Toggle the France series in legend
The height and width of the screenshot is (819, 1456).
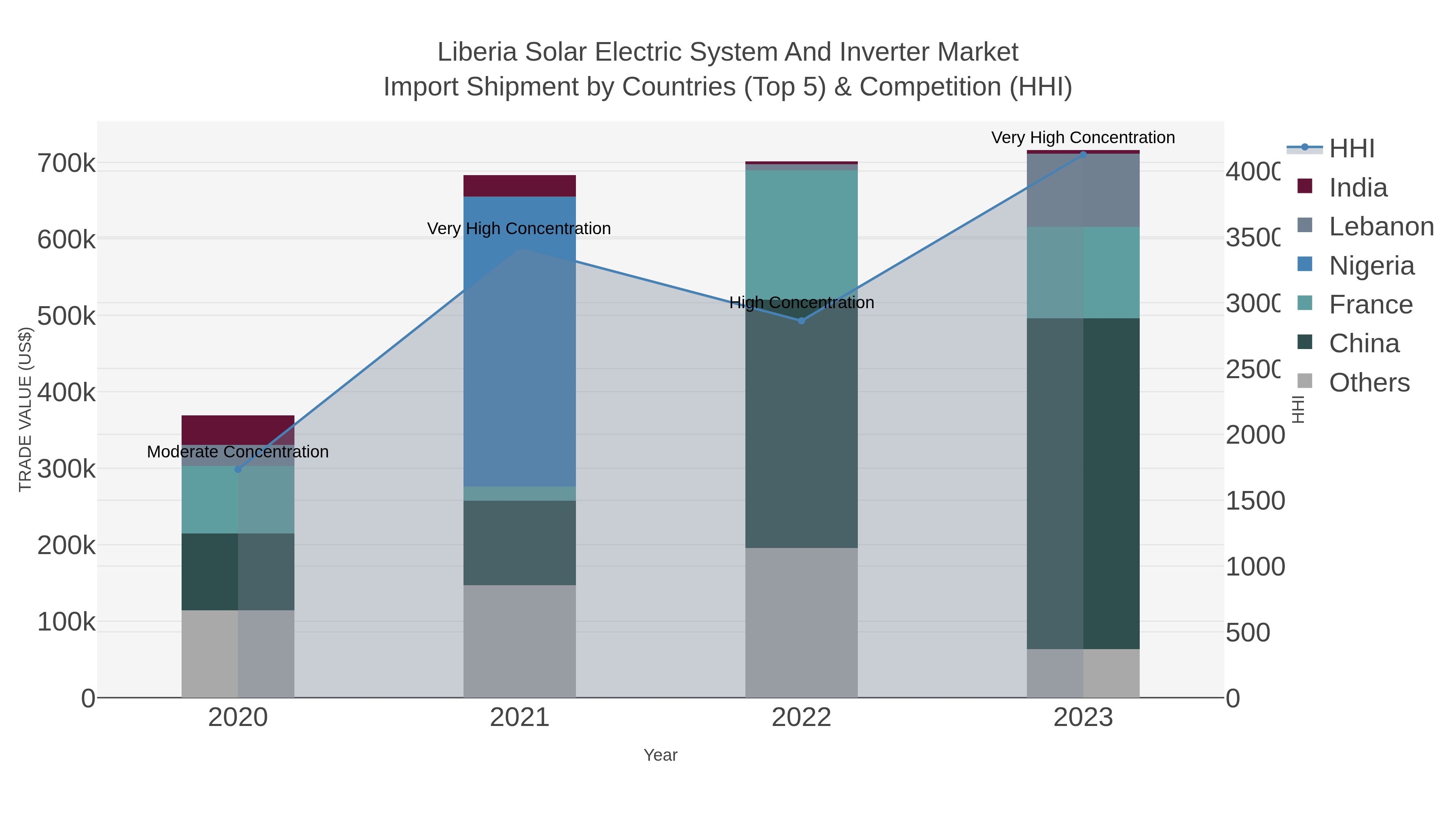[1354, 305]
